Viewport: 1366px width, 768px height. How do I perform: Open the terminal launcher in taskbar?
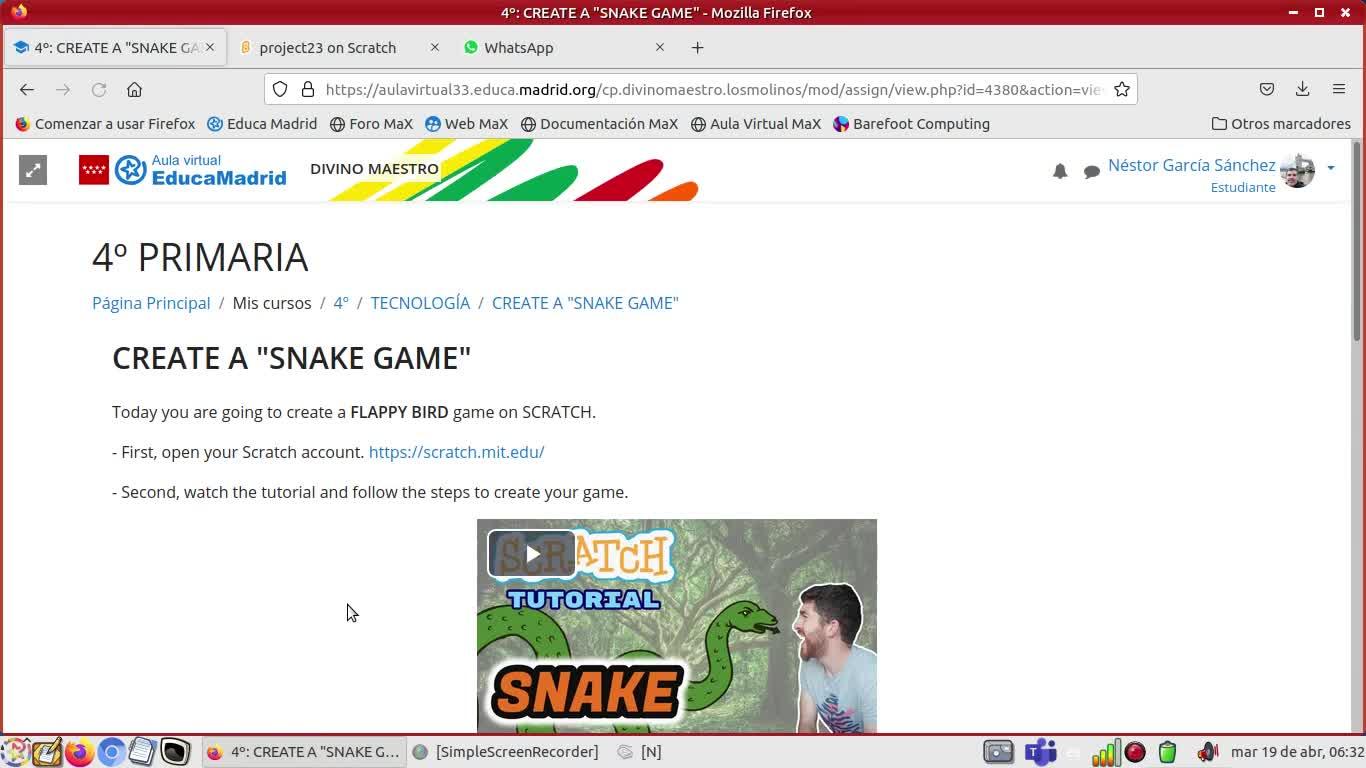175,752
